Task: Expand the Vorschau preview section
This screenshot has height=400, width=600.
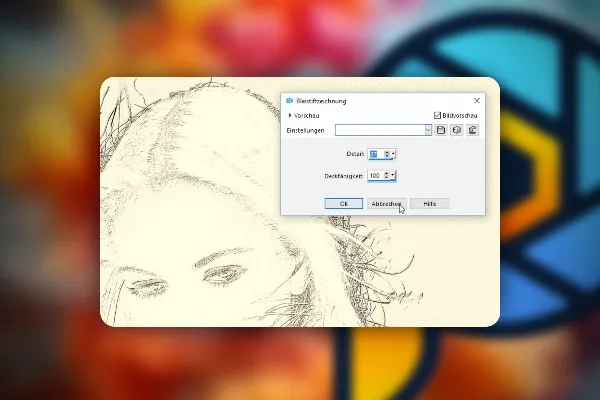Action: click(290, 115)
